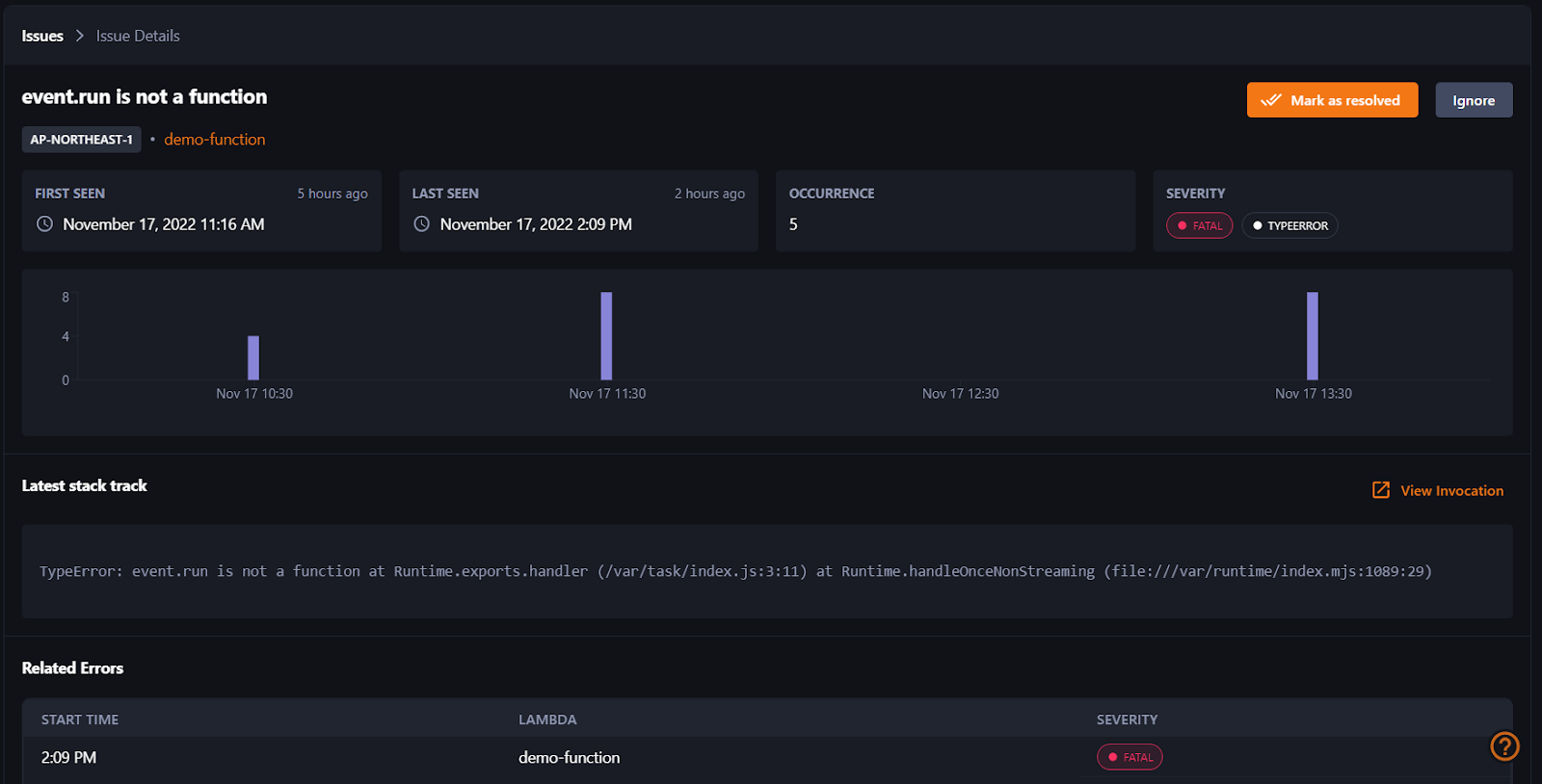Click the TYPEERROR badge

pyautogui.click(x=1289, y=225)
